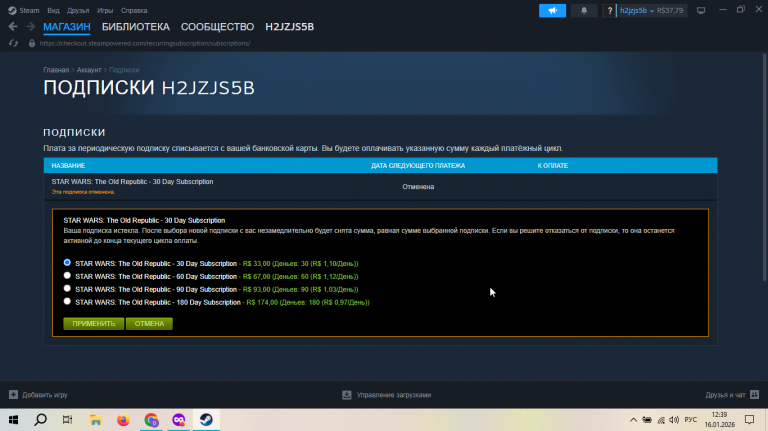Open Task View on taskbar
Image resolution: width=768 pixels, height=431 pixels.
click(68, 420)
